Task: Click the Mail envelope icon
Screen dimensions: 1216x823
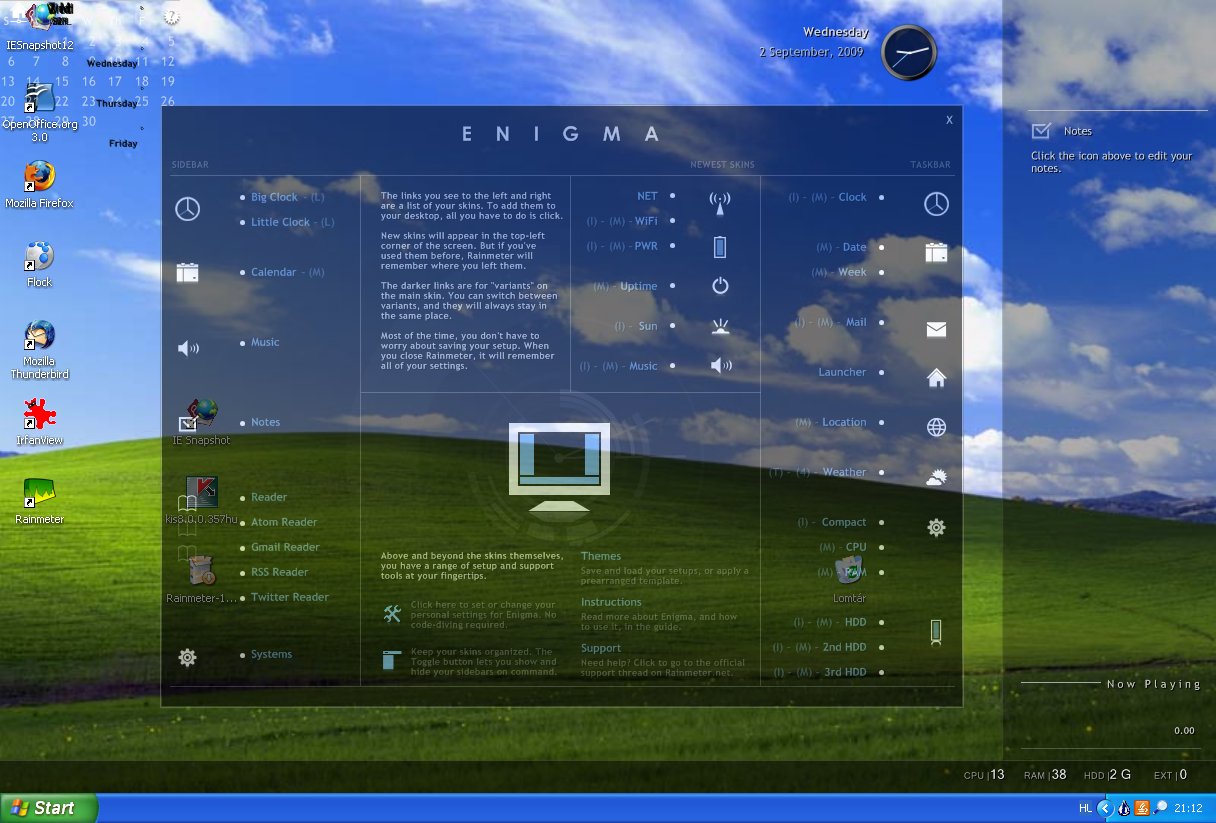Action: [x=936, y=330]
